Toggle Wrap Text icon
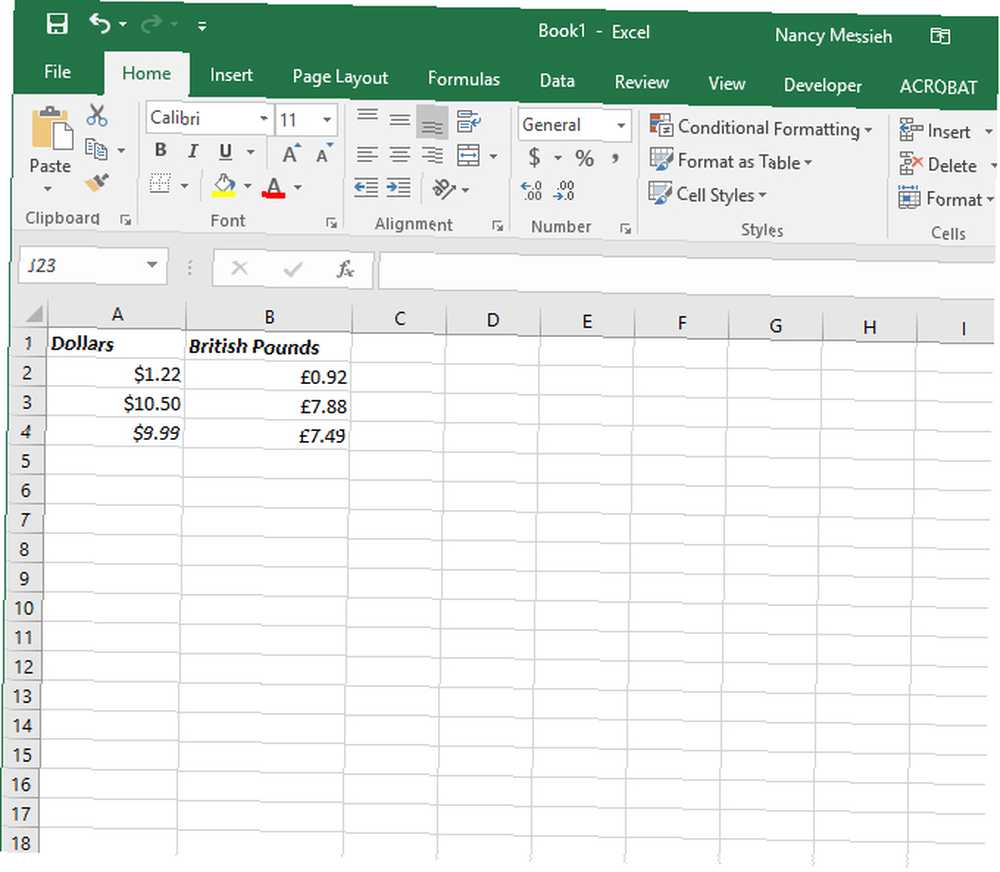1000x872 pixels. tap(469, 121)
